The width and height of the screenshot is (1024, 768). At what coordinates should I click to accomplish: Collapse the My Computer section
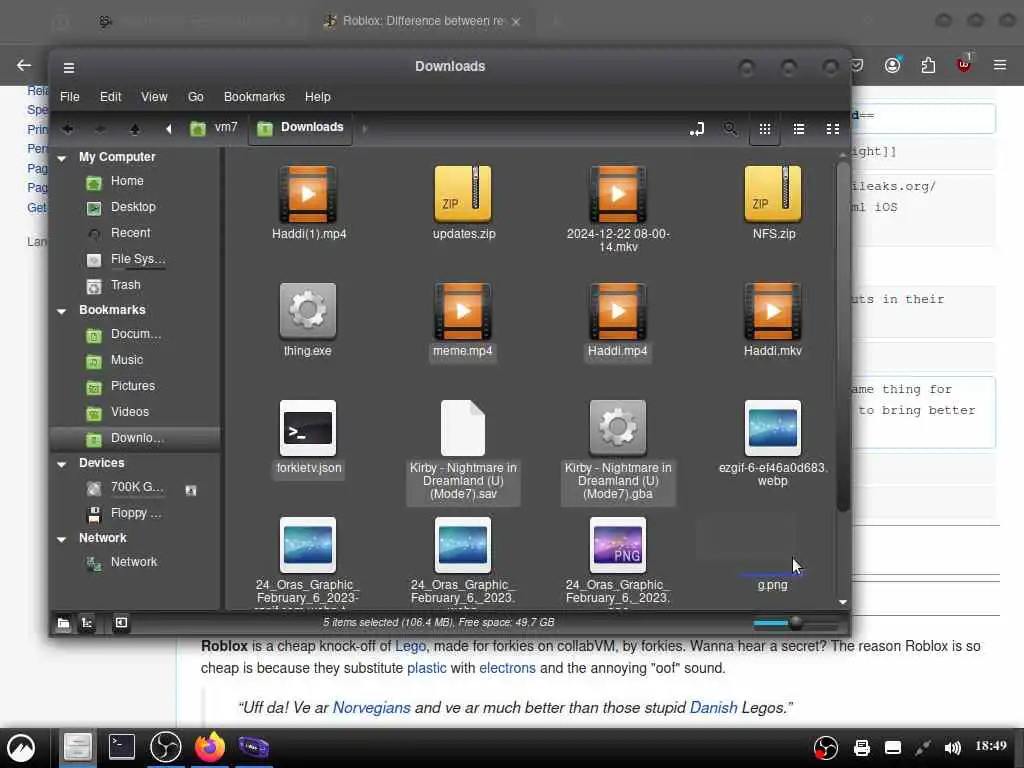pos(62,158)
